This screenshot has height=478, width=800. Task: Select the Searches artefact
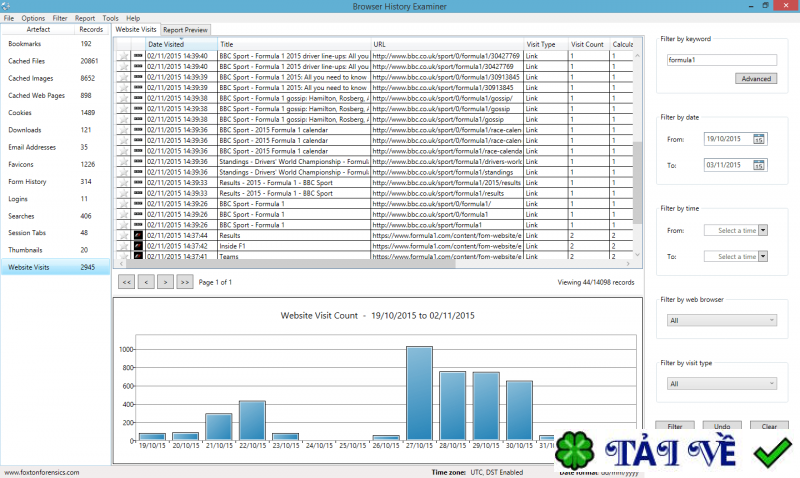[x=55, y=216]
